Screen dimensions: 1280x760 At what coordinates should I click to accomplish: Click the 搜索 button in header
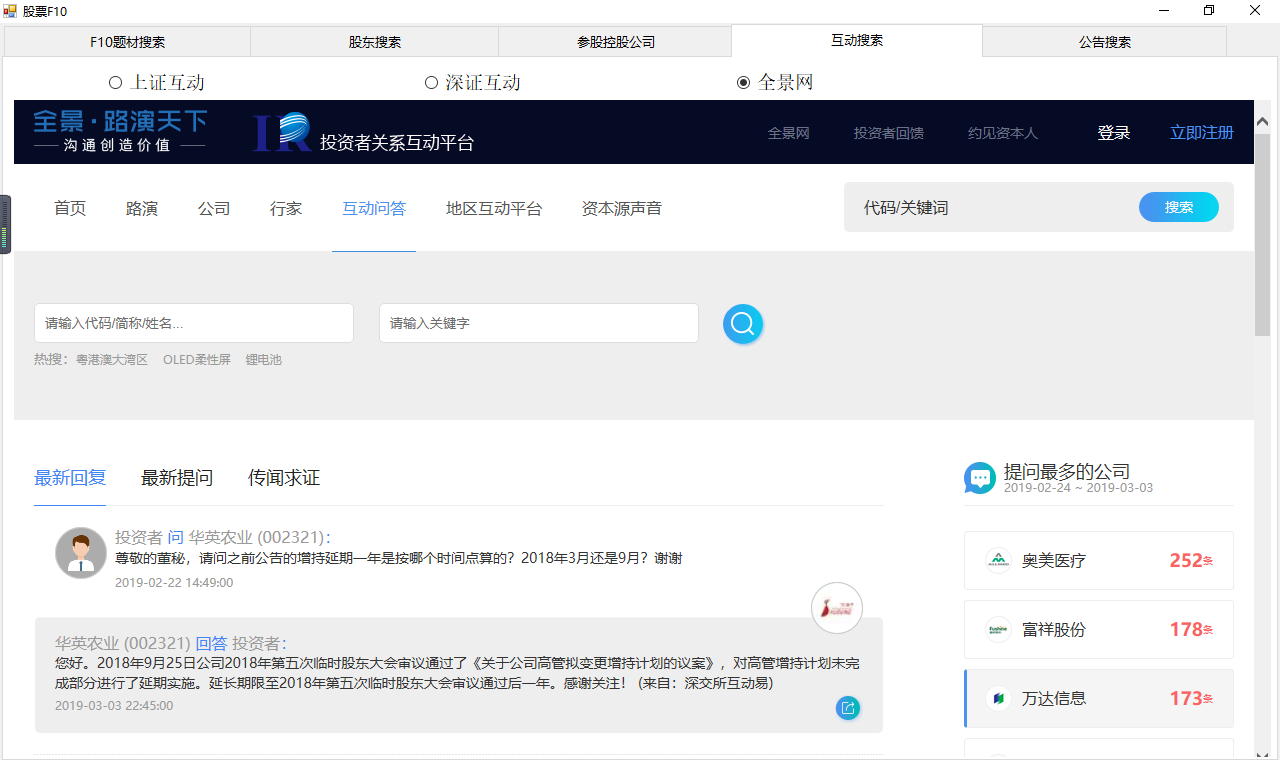coord(1179,207)
